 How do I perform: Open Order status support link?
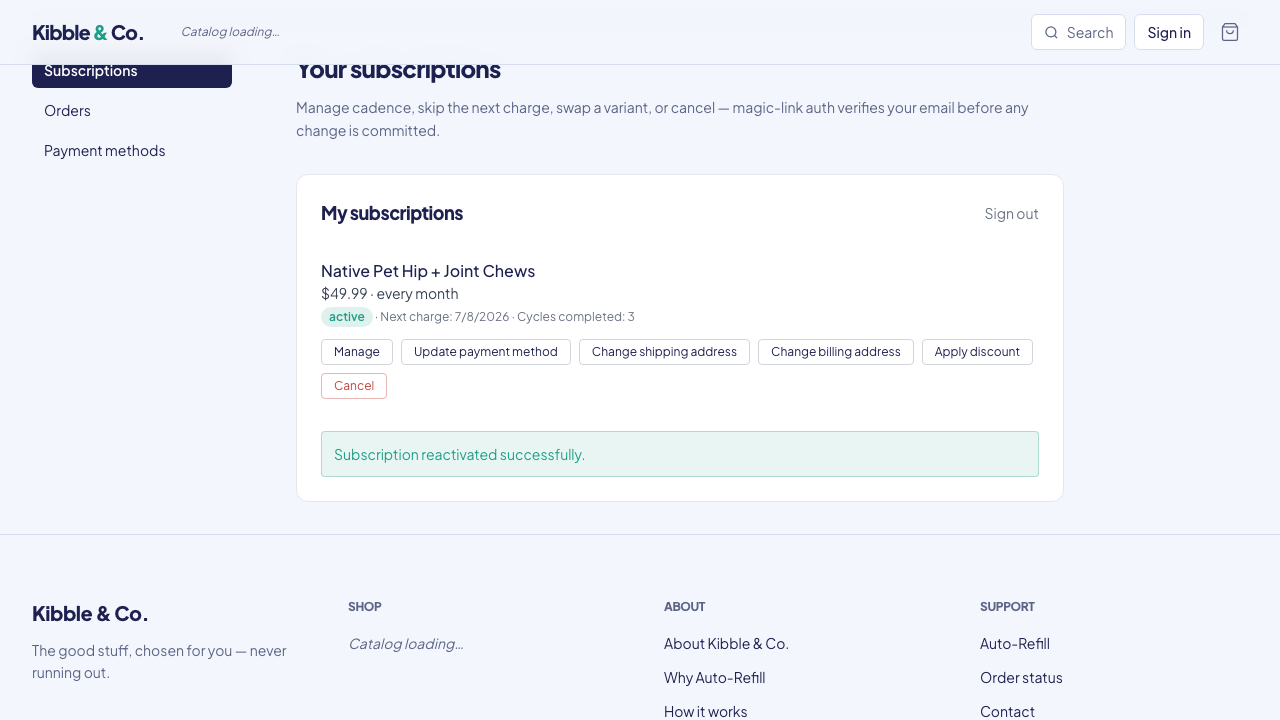[x=1021, y=678]
